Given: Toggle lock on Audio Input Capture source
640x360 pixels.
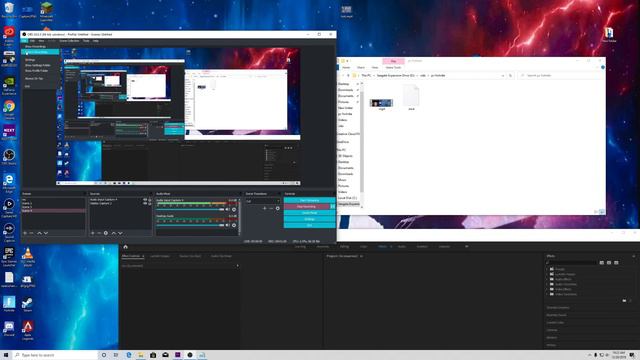Looking at the screenshot, I should (x=149, y=200).
